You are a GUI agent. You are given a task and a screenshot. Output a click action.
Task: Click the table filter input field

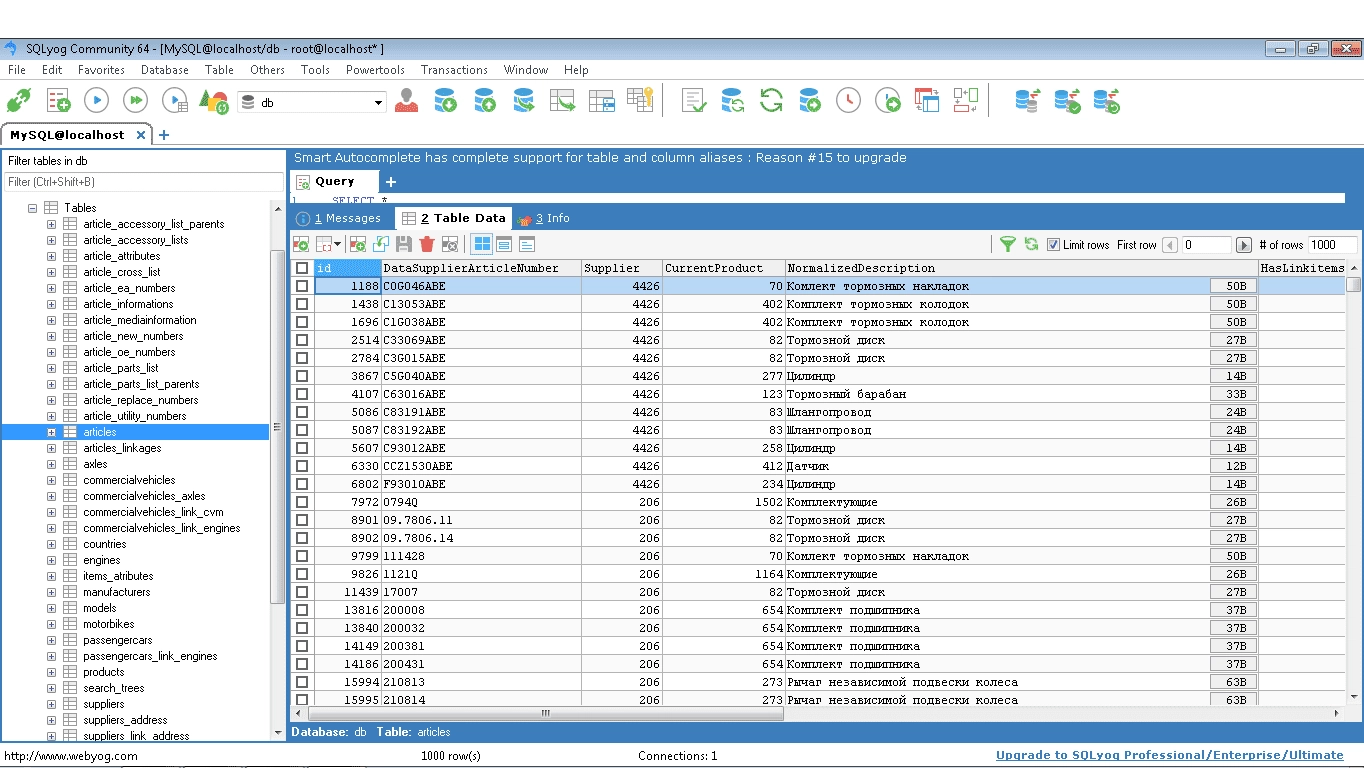point(144,182)
